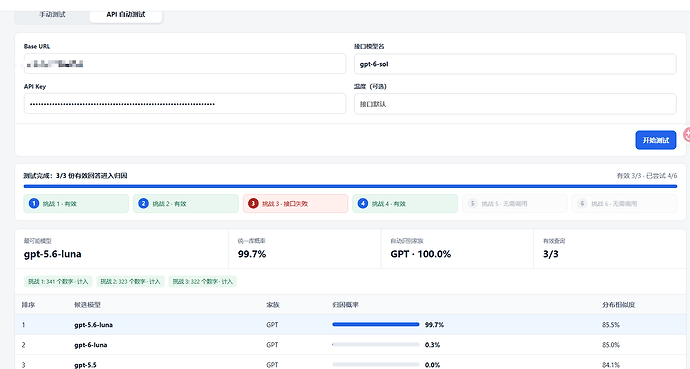Select the gpt-5.5 table row name
690x369 pixels.
(85, 365)
